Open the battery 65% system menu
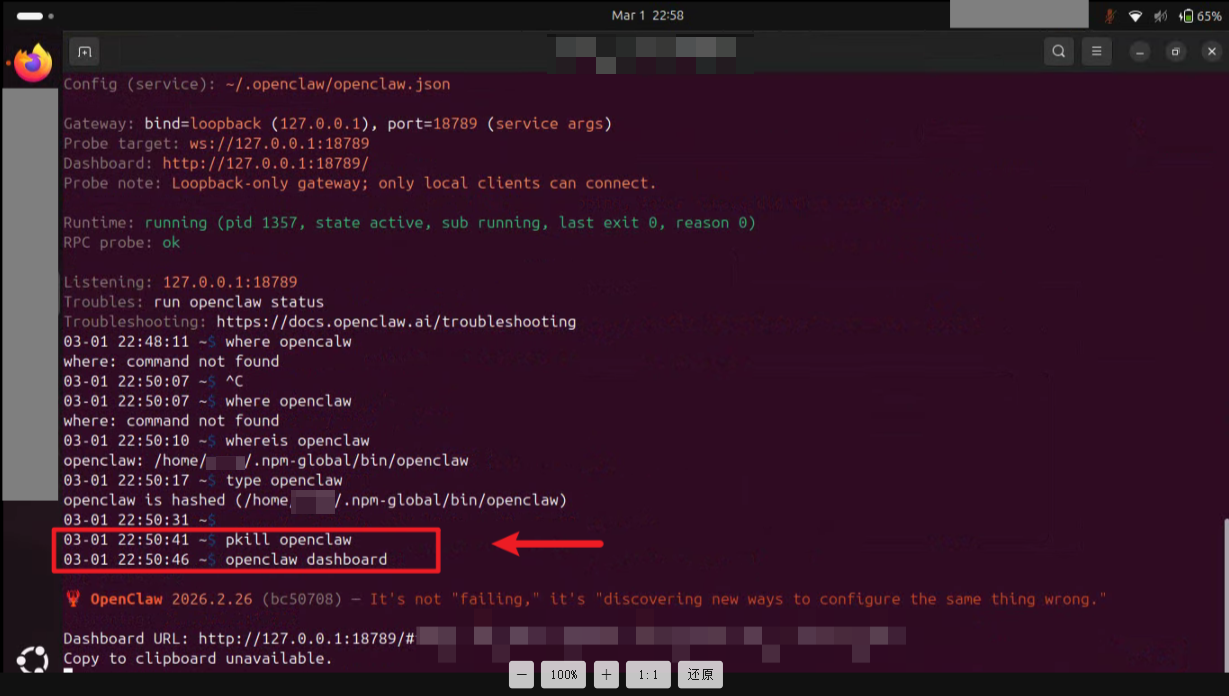The width and height of the screenshot is (1229, 696). click(1201, 16)
